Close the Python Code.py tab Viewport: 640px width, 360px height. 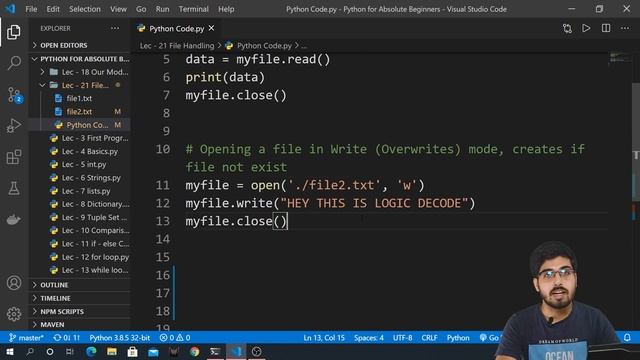coord(211,28)
